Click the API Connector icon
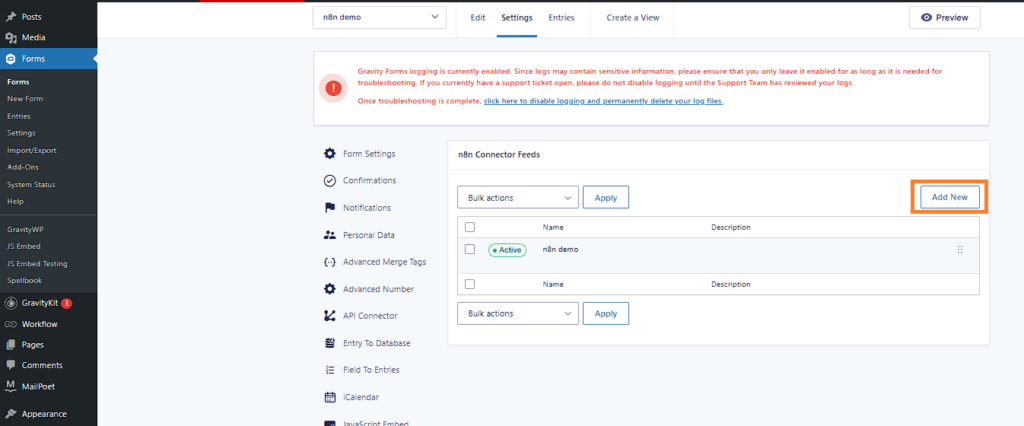 tap(330, 316)
